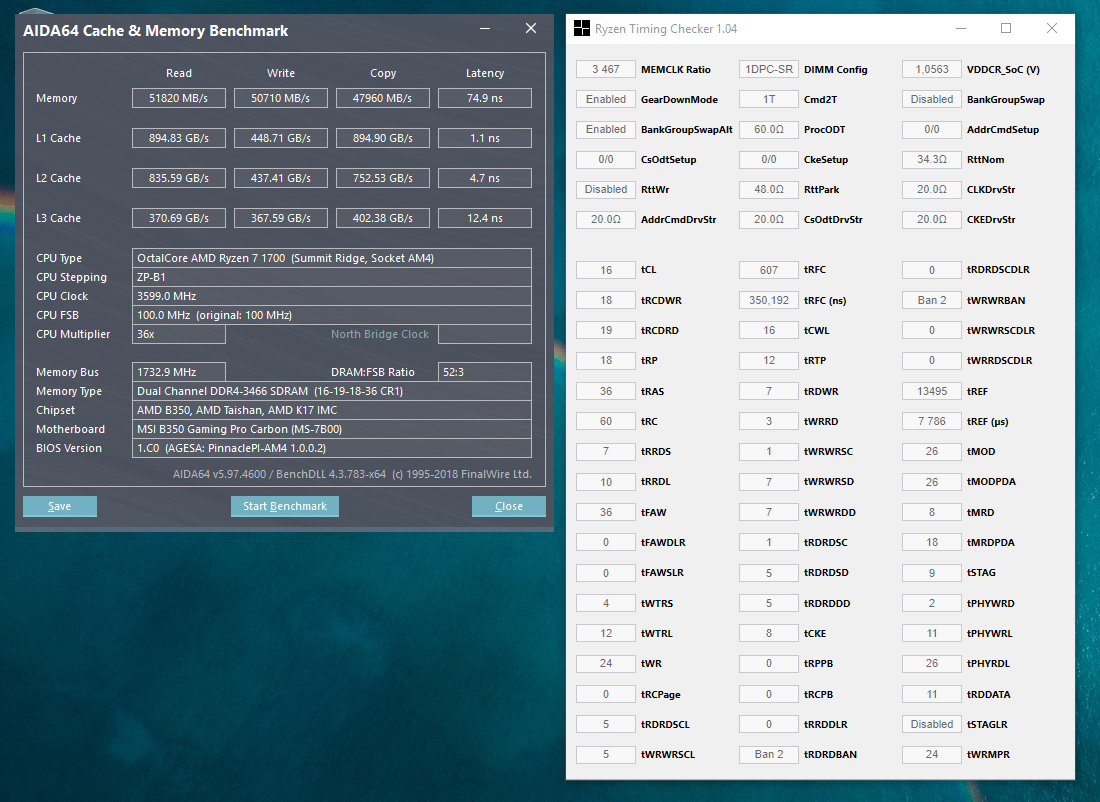Maximize the Ryzen Timing Checker window
Image resolution: width=1100 pixels, height=802 pixels.
tap(1006, 28)
